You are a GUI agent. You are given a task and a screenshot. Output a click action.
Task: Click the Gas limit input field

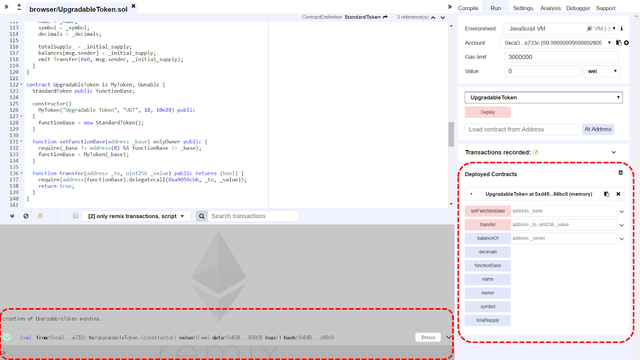pyautogui.click(x=561, y=57)
